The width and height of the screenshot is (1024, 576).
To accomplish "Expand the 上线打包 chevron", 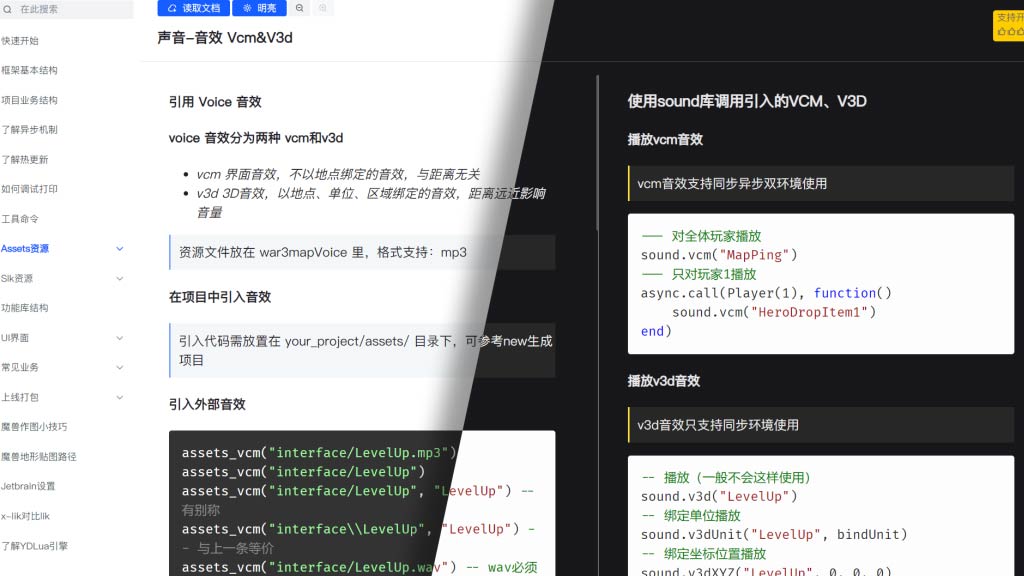I will click(120, 398).
